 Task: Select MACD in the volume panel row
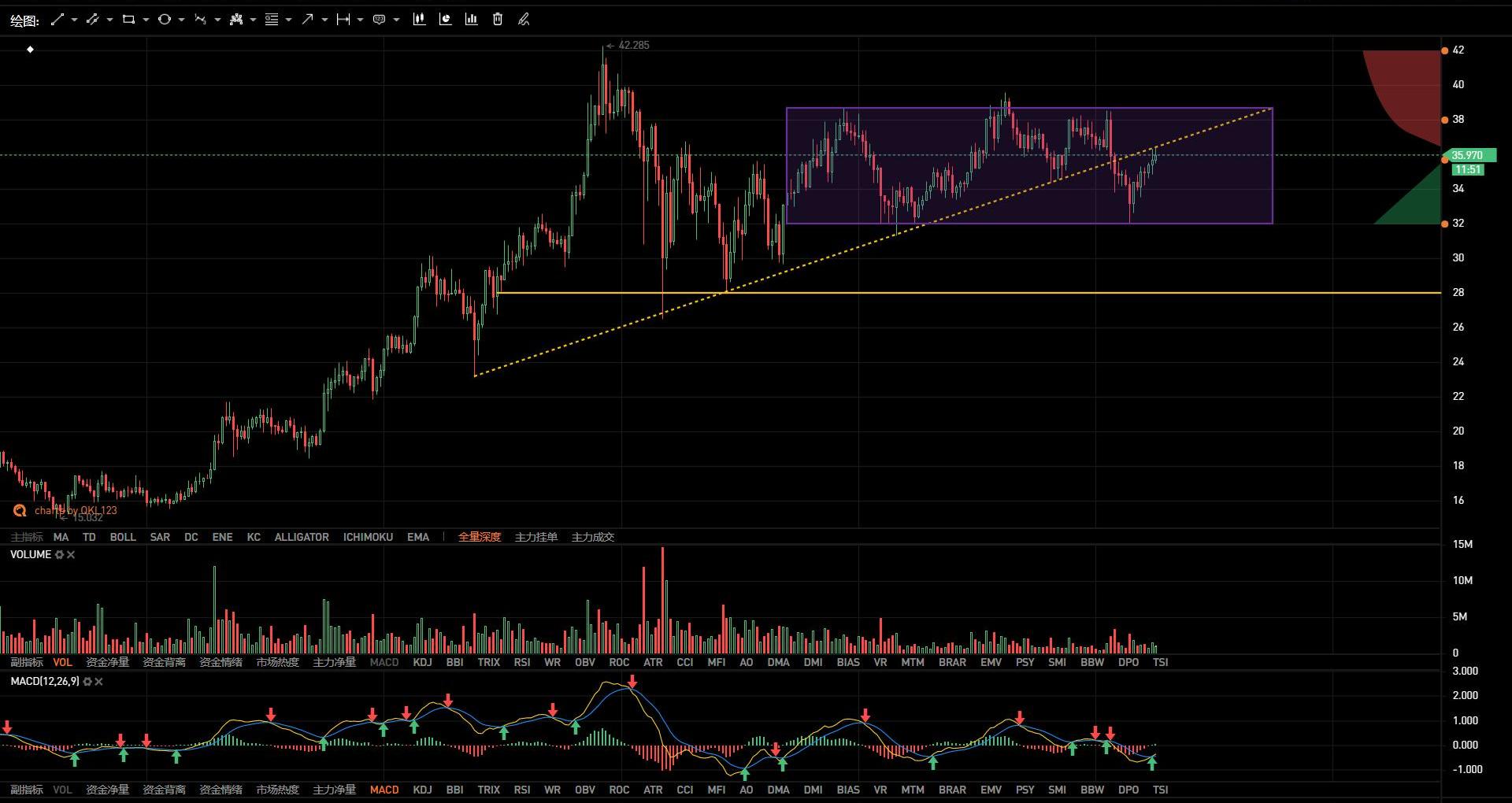pyautogui.click(x=384, y=662)
